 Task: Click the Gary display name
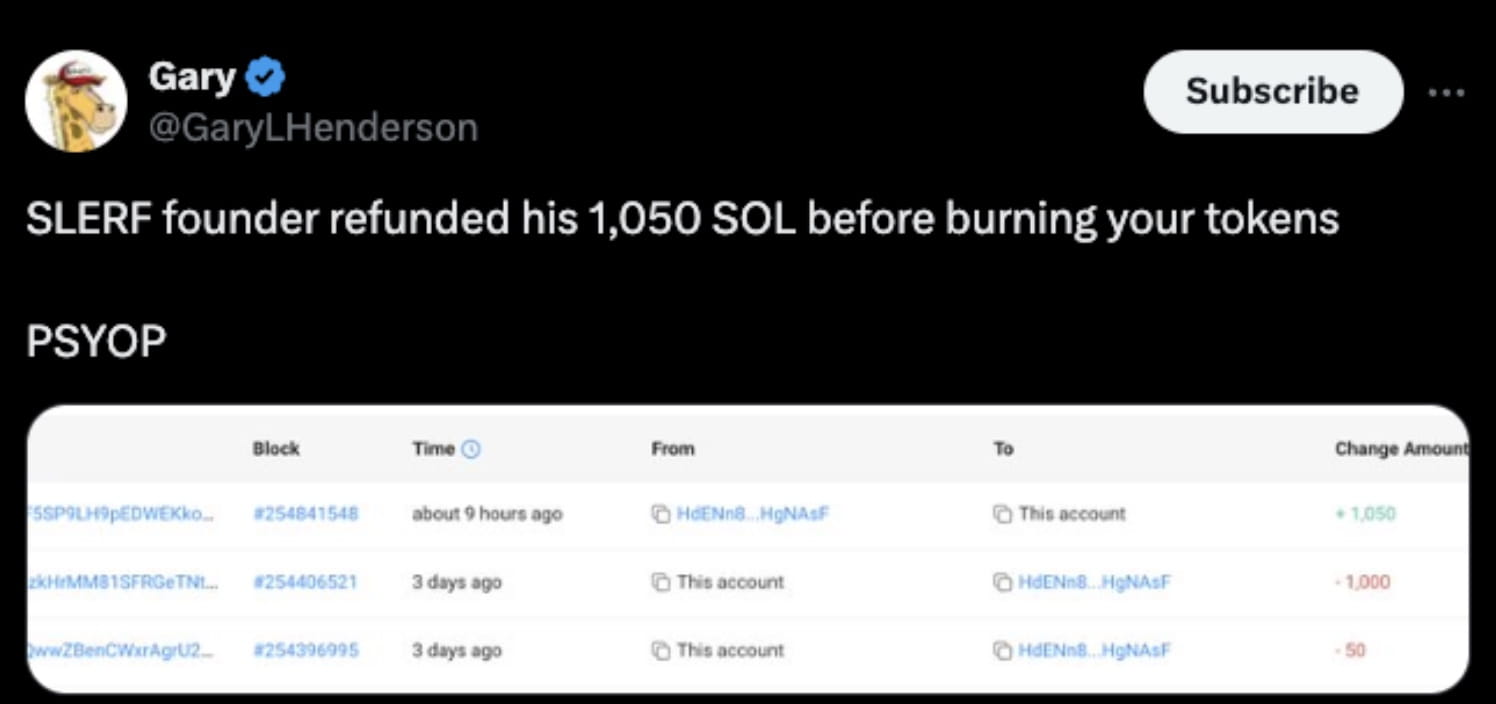(x=192, y=77)
